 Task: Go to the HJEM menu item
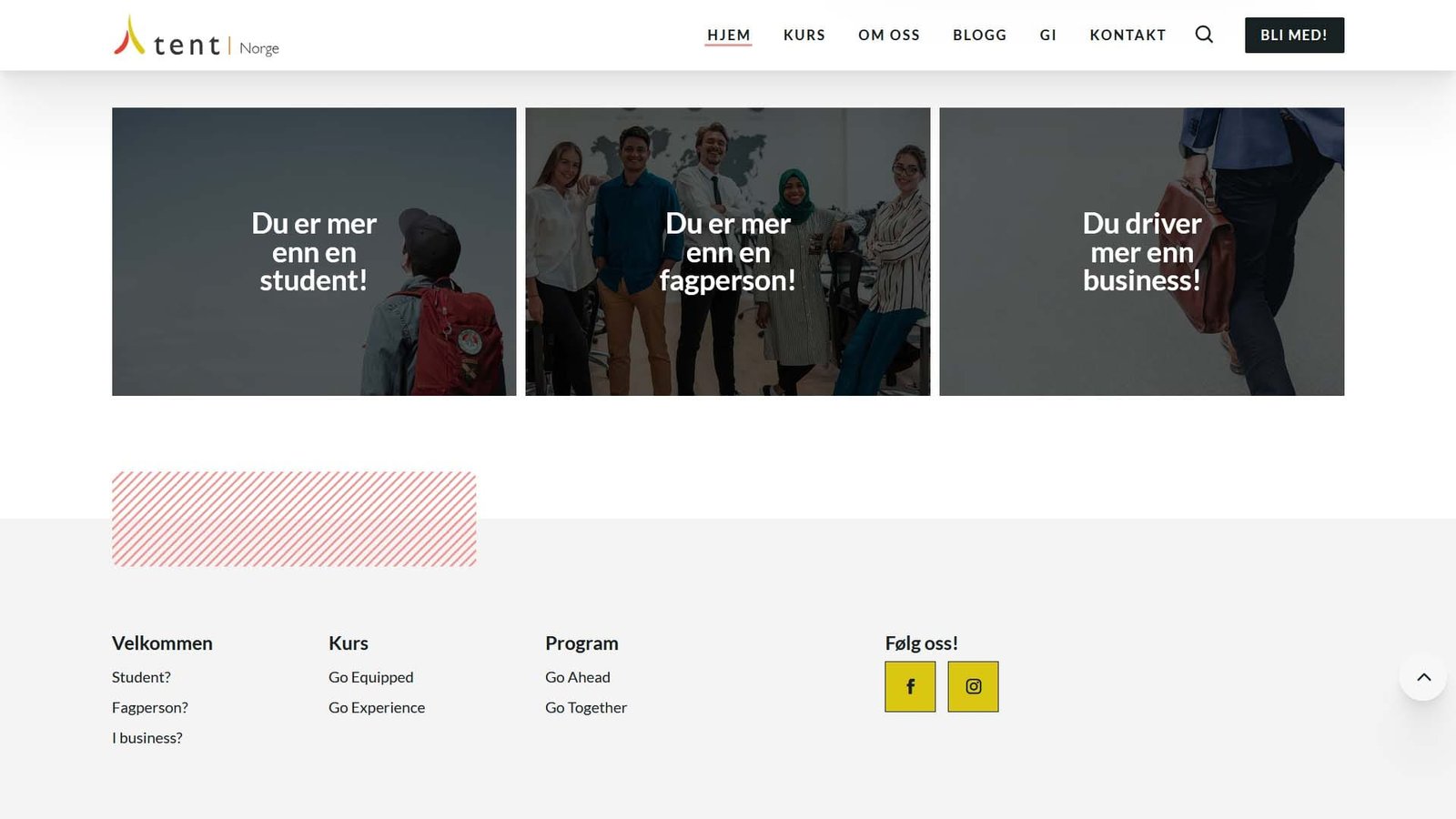729,35
